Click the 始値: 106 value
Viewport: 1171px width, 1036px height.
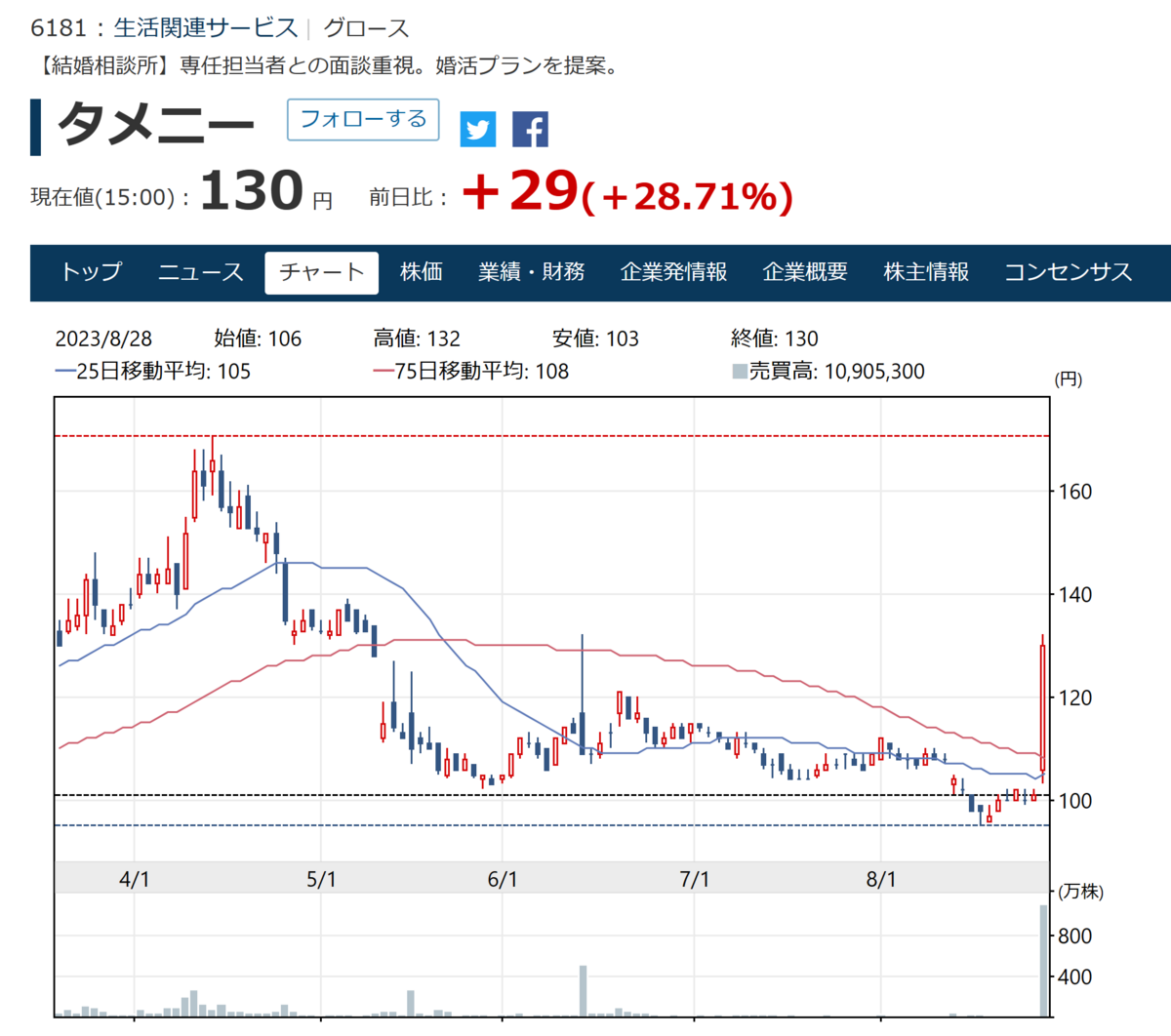tap(258, 339)
